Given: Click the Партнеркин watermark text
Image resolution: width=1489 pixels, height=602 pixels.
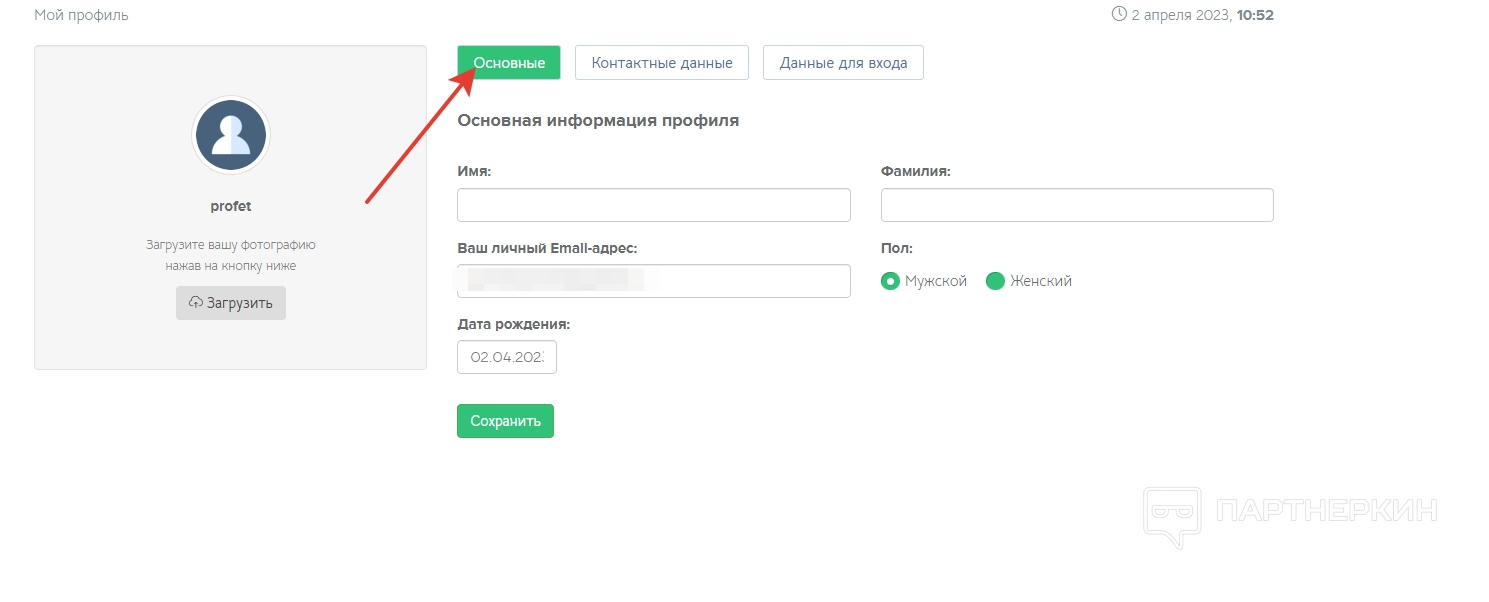Looking at the screenshot, I should (1328, 510).
